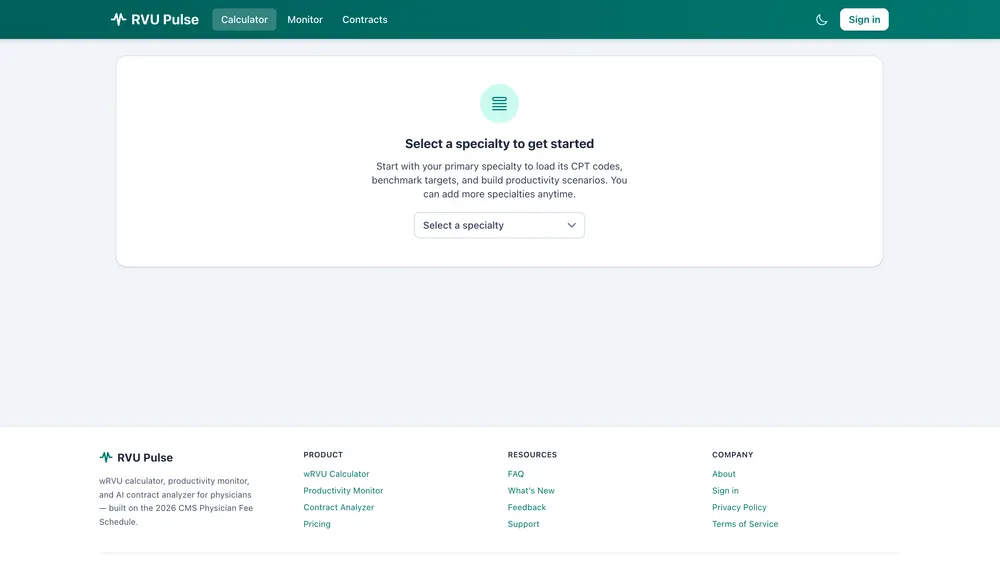Click the RVU Pulse footer logo

point(136,457)
